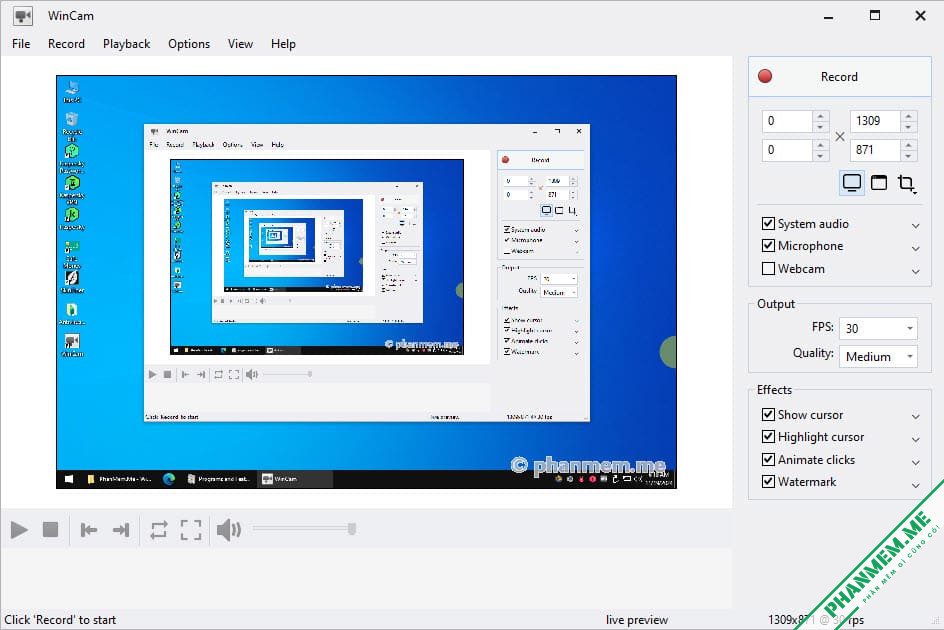Click the "Click 'Record' to start" status text

tap(60, 620)
